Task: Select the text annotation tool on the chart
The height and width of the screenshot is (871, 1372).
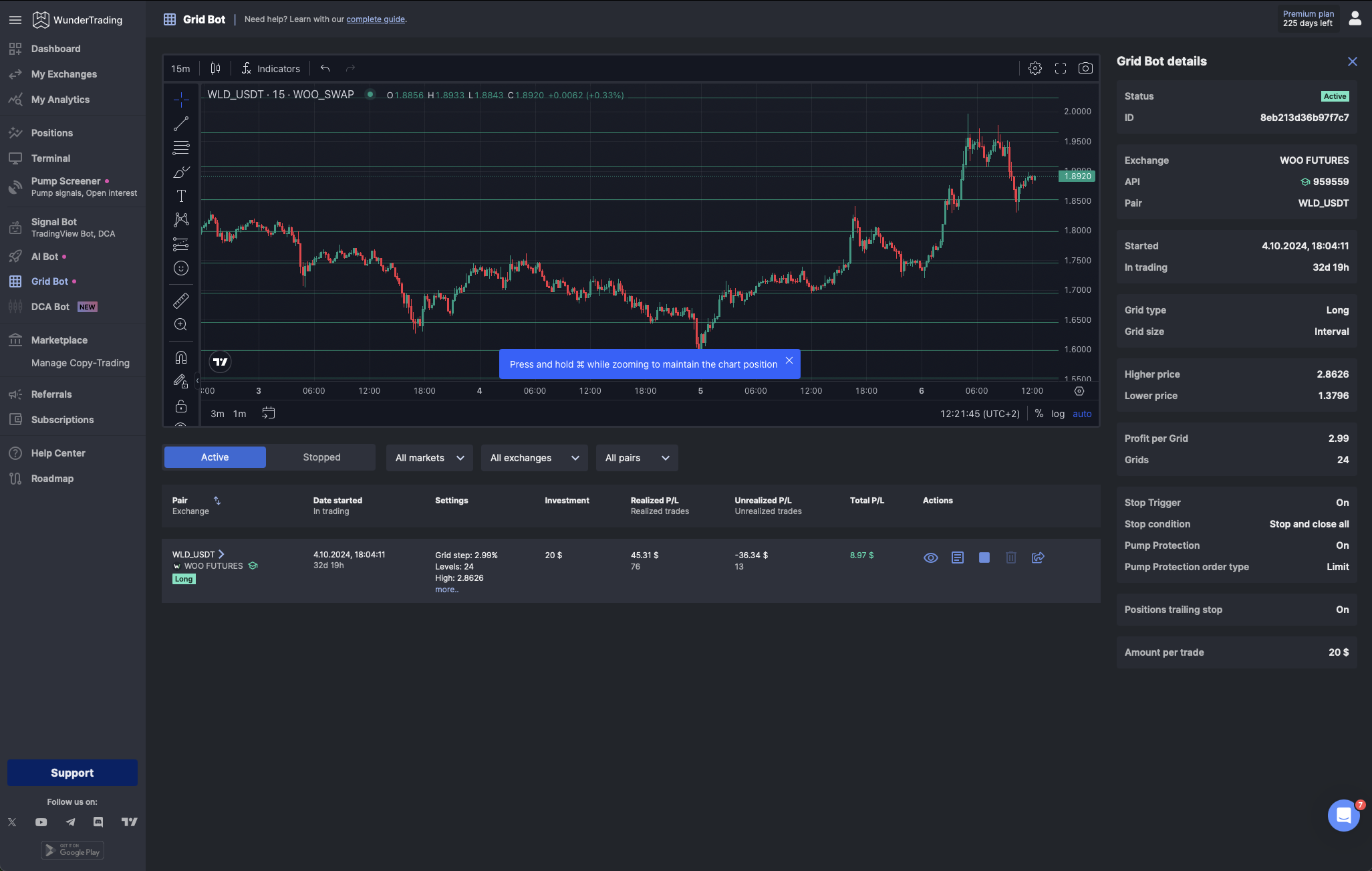Action: point(181,195)
